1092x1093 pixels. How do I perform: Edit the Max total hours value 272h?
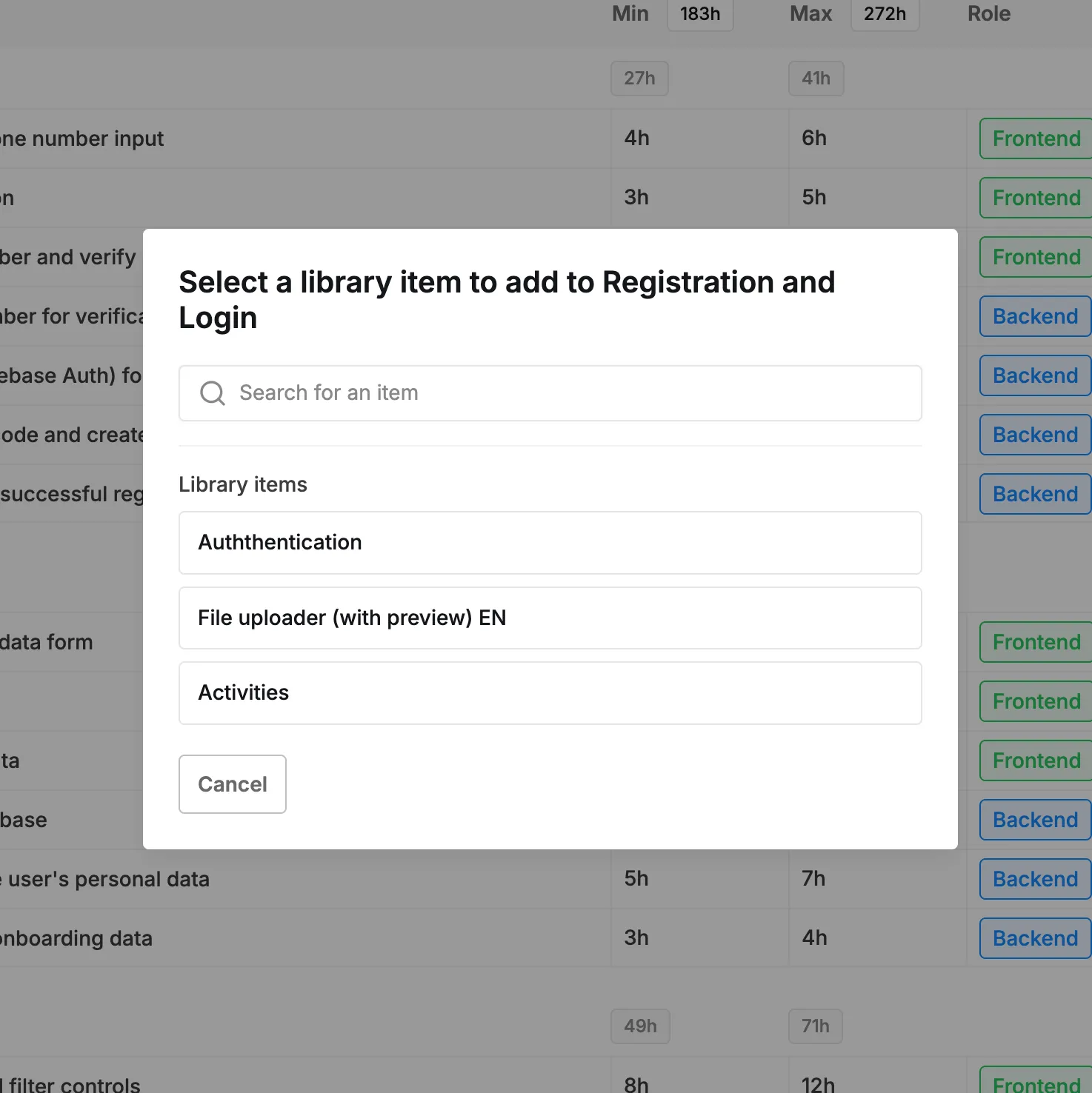885,13
